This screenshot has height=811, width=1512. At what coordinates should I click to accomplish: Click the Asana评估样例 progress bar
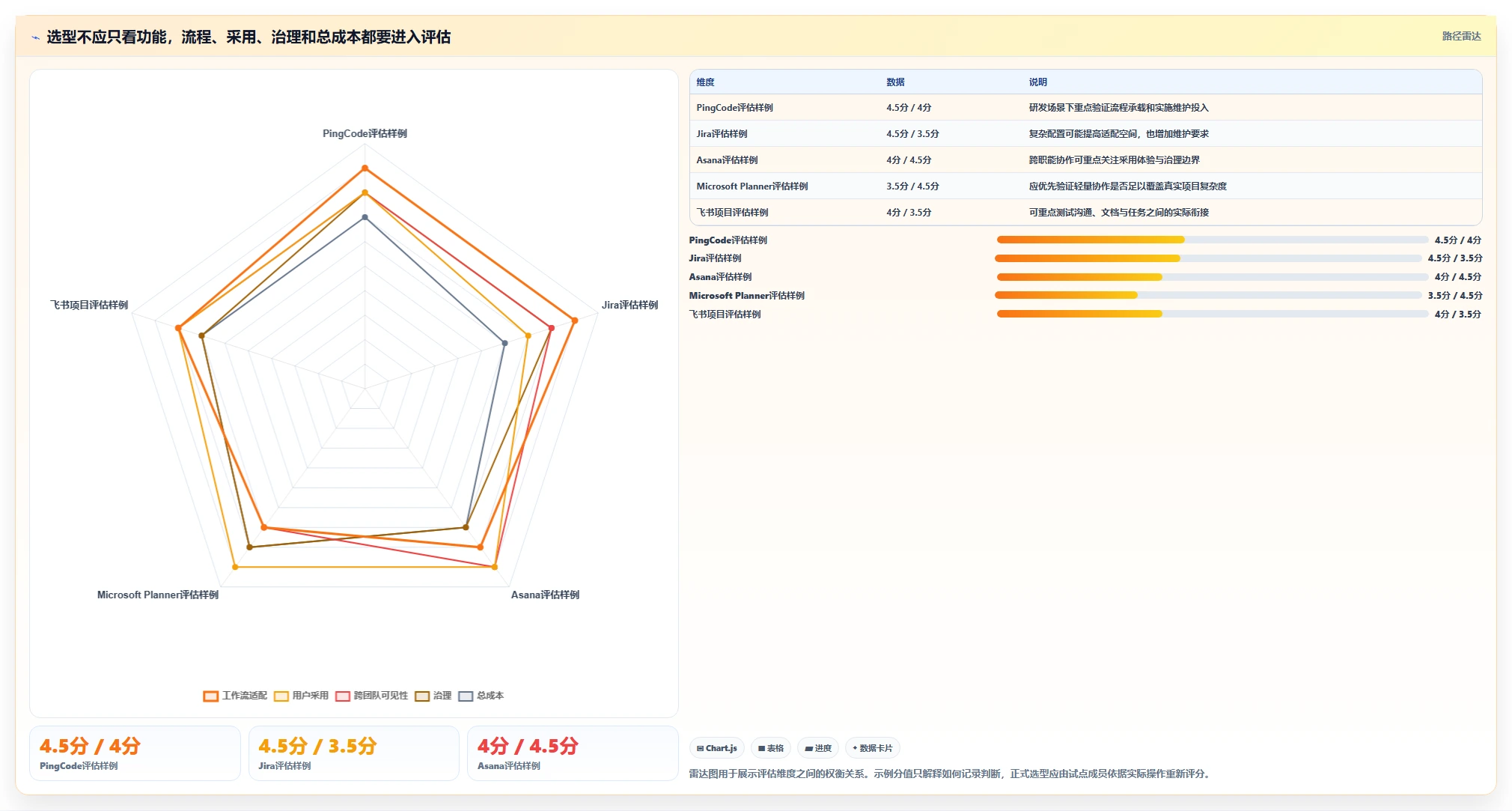coord(1212,277)
